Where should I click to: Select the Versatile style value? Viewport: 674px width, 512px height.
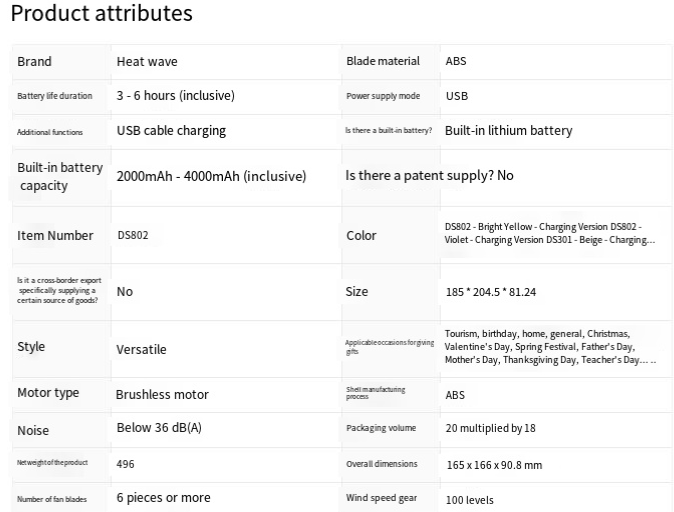pos(141,350)
